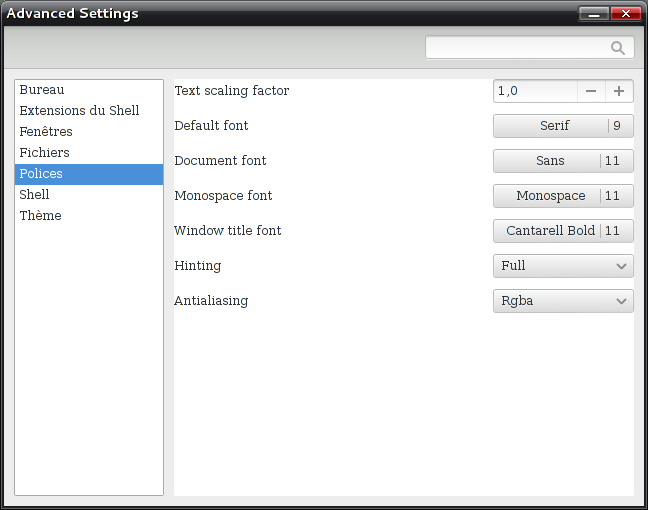Expand the Hinting dropdown
Image resolution: width=648 pixels, height=510 pixels.
pos(563,266)
